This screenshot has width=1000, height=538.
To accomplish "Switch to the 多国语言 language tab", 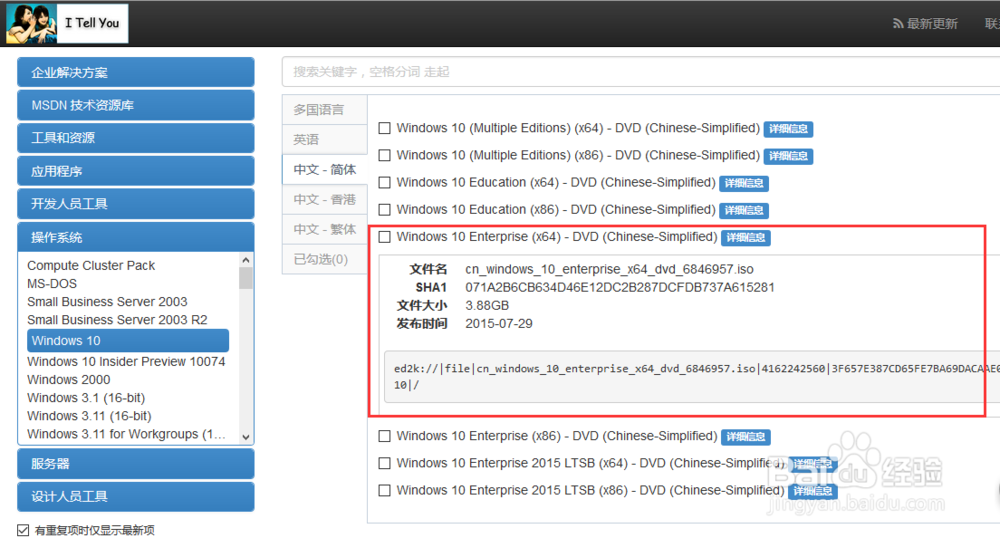I will click(325, 110).
